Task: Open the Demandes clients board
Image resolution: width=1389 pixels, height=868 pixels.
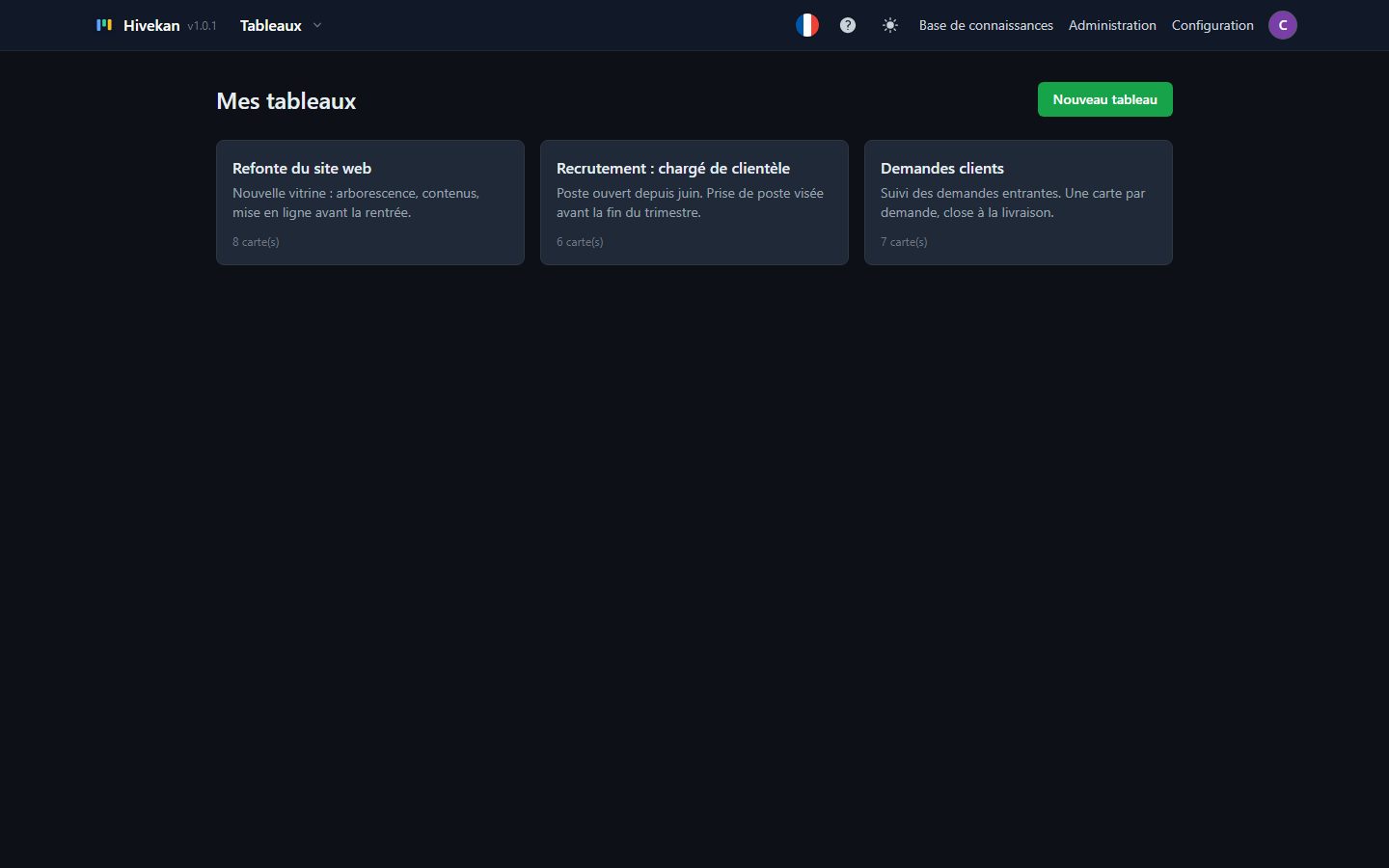Action: pos(1019,203)
